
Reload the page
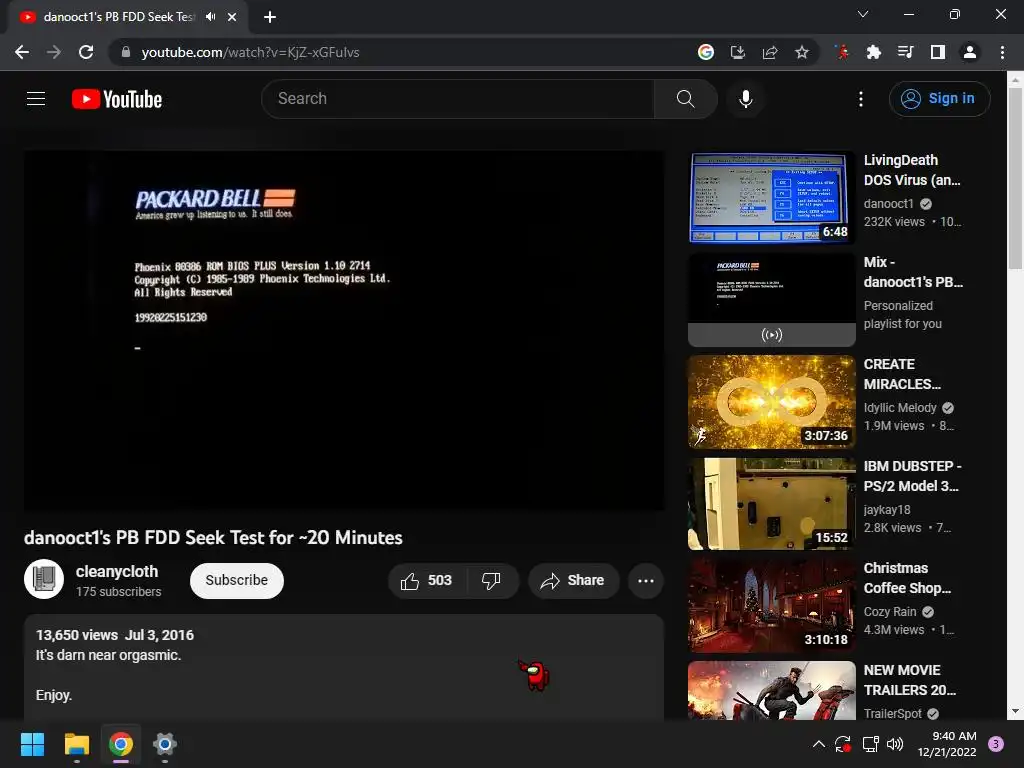[86, 52]
